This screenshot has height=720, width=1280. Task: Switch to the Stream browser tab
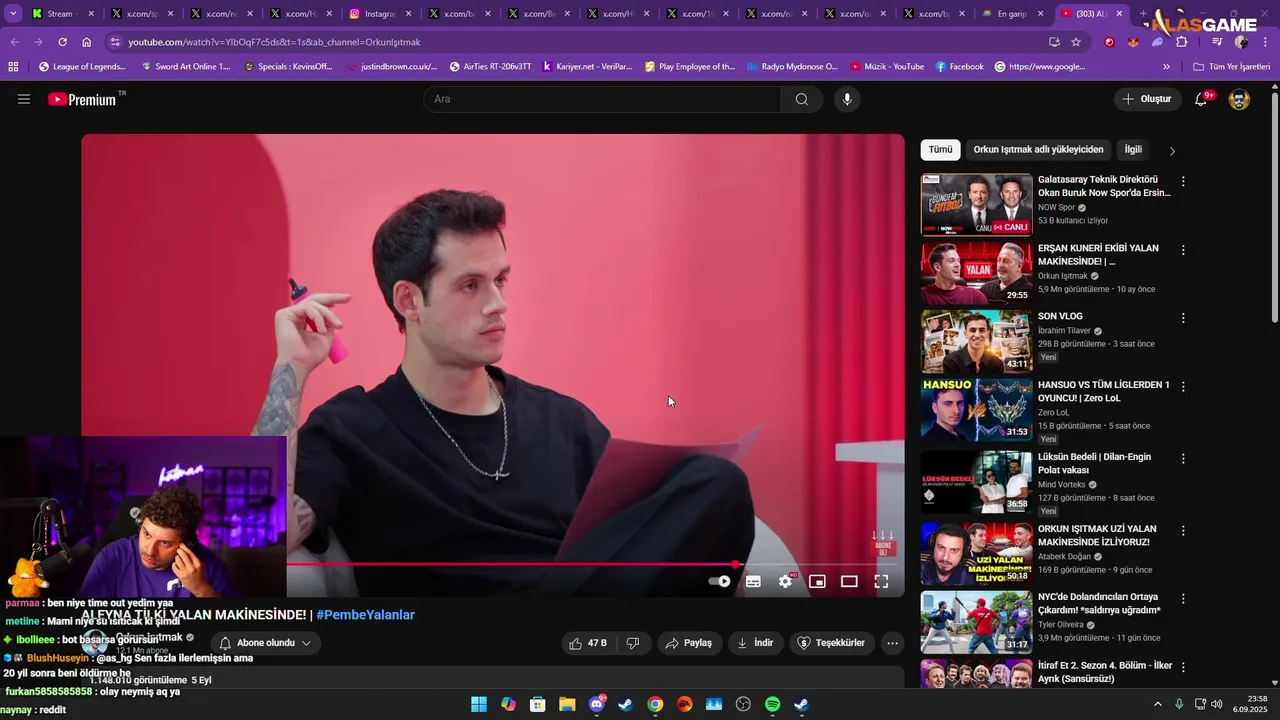coord(63,14)
